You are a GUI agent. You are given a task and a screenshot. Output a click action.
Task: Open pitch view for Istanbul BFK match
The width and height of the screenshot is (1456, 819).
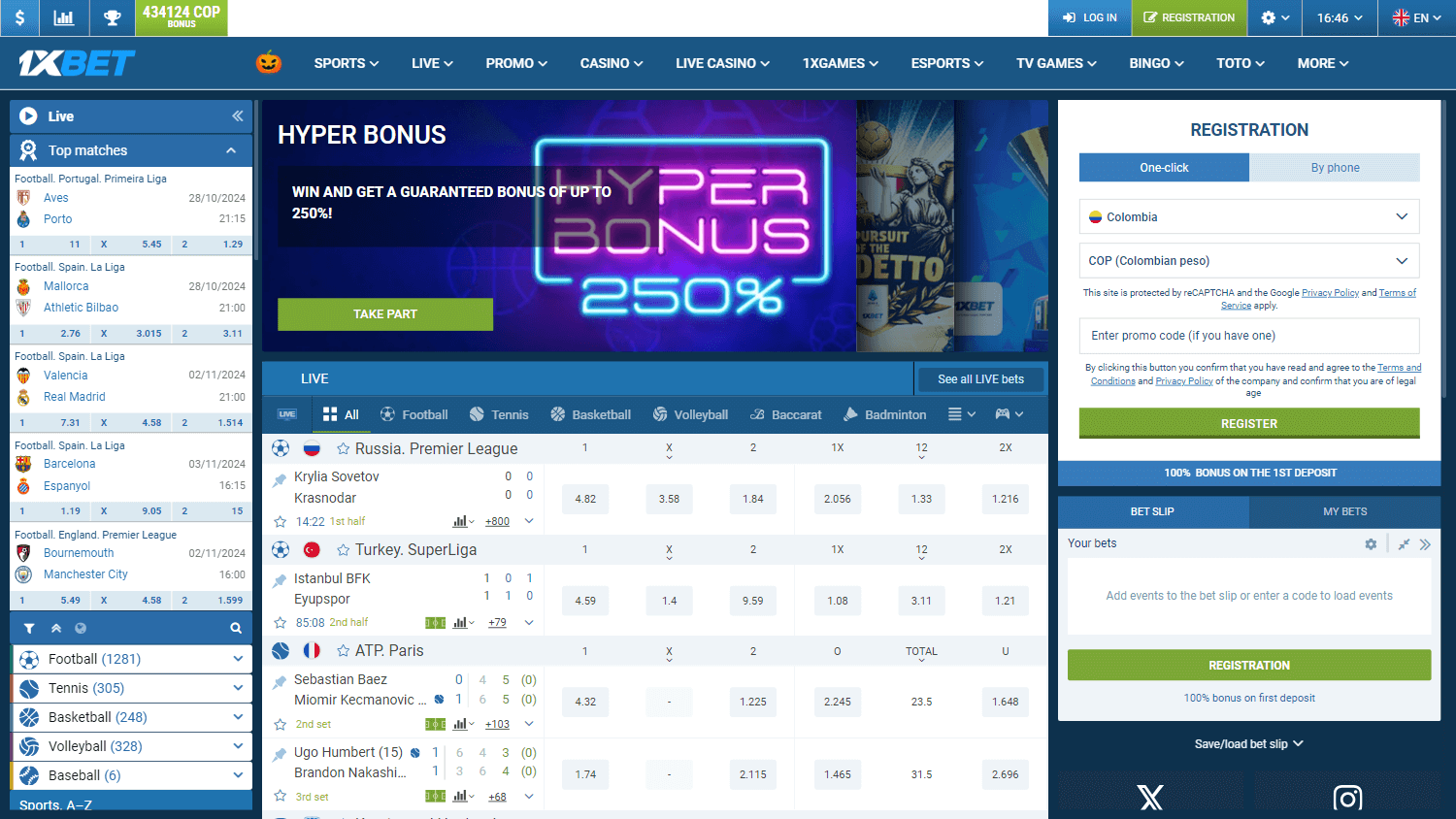coord(435,623)
